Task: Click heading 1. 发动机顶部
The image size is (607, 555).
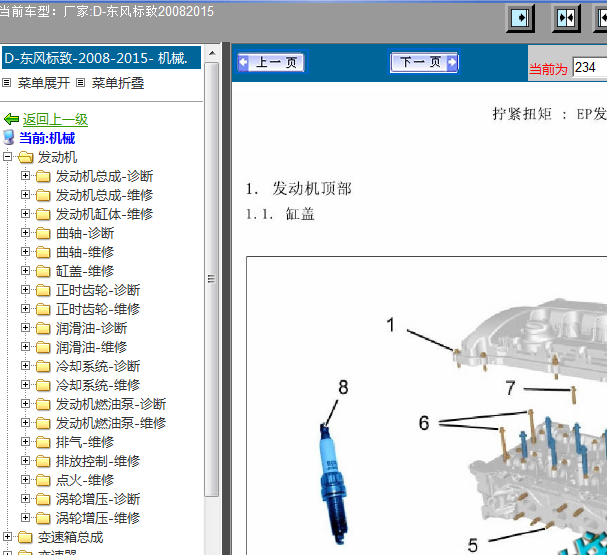Action: pyautogui.click(x=298, y=189)
